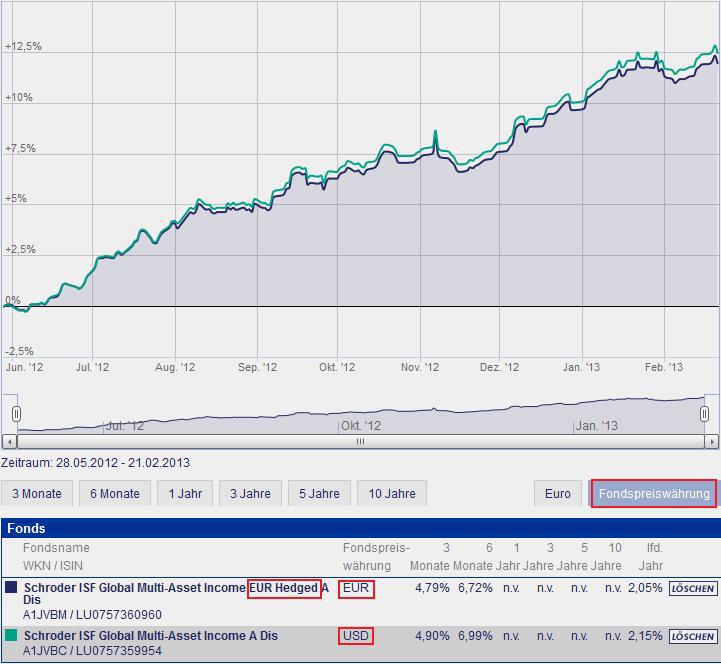
Task: Delete the EUR Hedged fund with its LÖSCHEN button
Action: click(693, 589)
